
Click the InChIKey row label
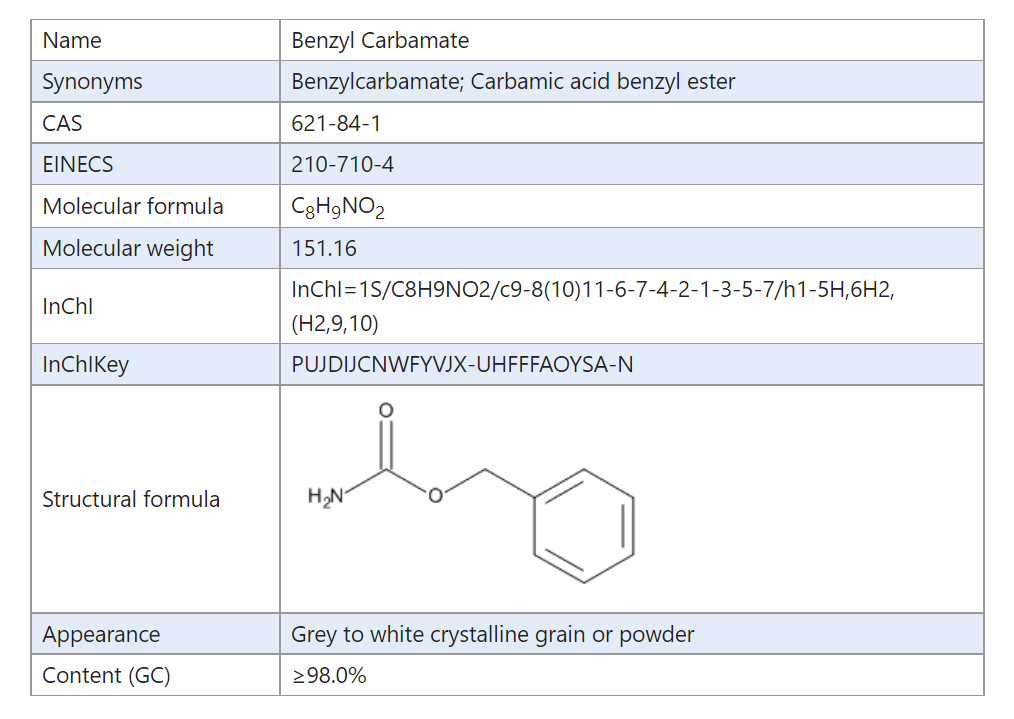(85, 365)
